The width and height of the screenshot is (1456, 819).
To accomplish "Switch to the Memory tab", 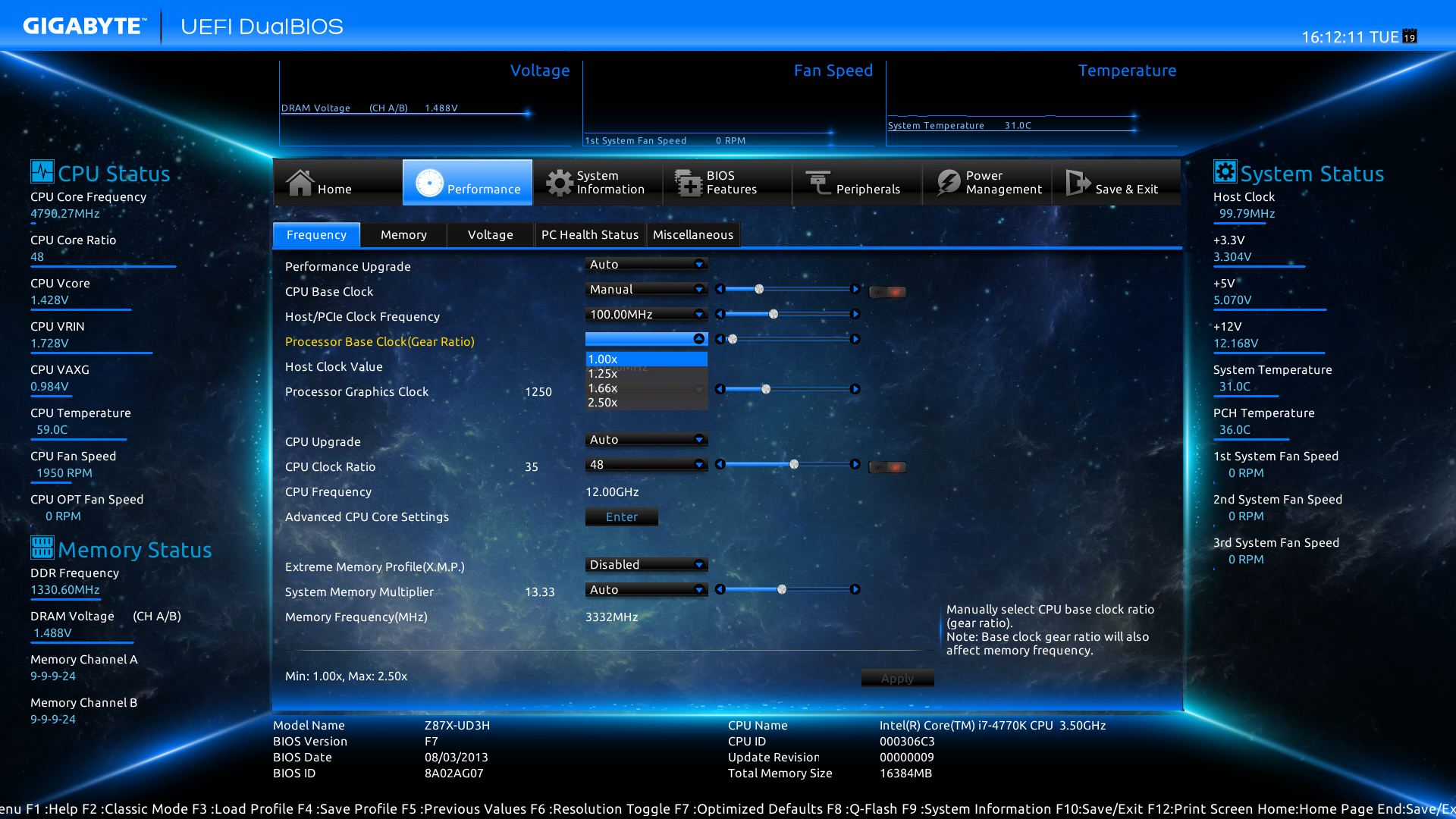I will [x=403, y=235].
